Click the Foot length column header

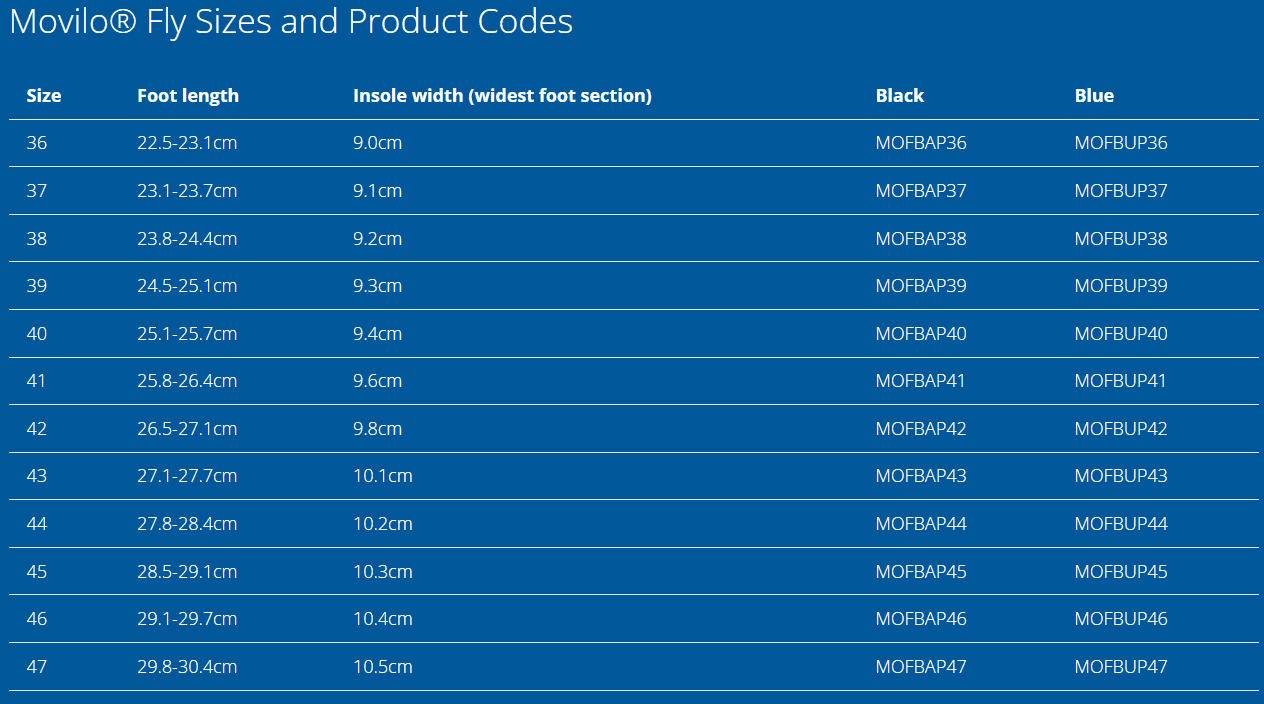pyautogui.click(x=188, y=96)
